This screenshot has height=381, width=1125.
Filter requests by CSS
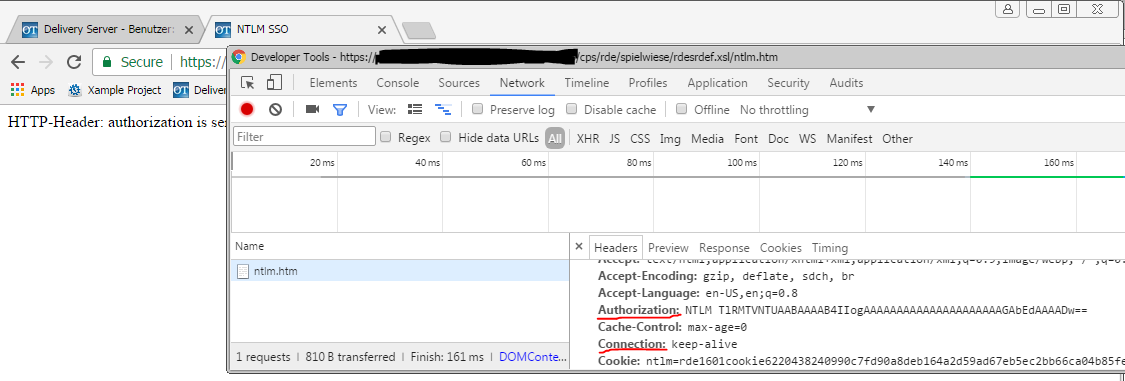tap(640, 138)
